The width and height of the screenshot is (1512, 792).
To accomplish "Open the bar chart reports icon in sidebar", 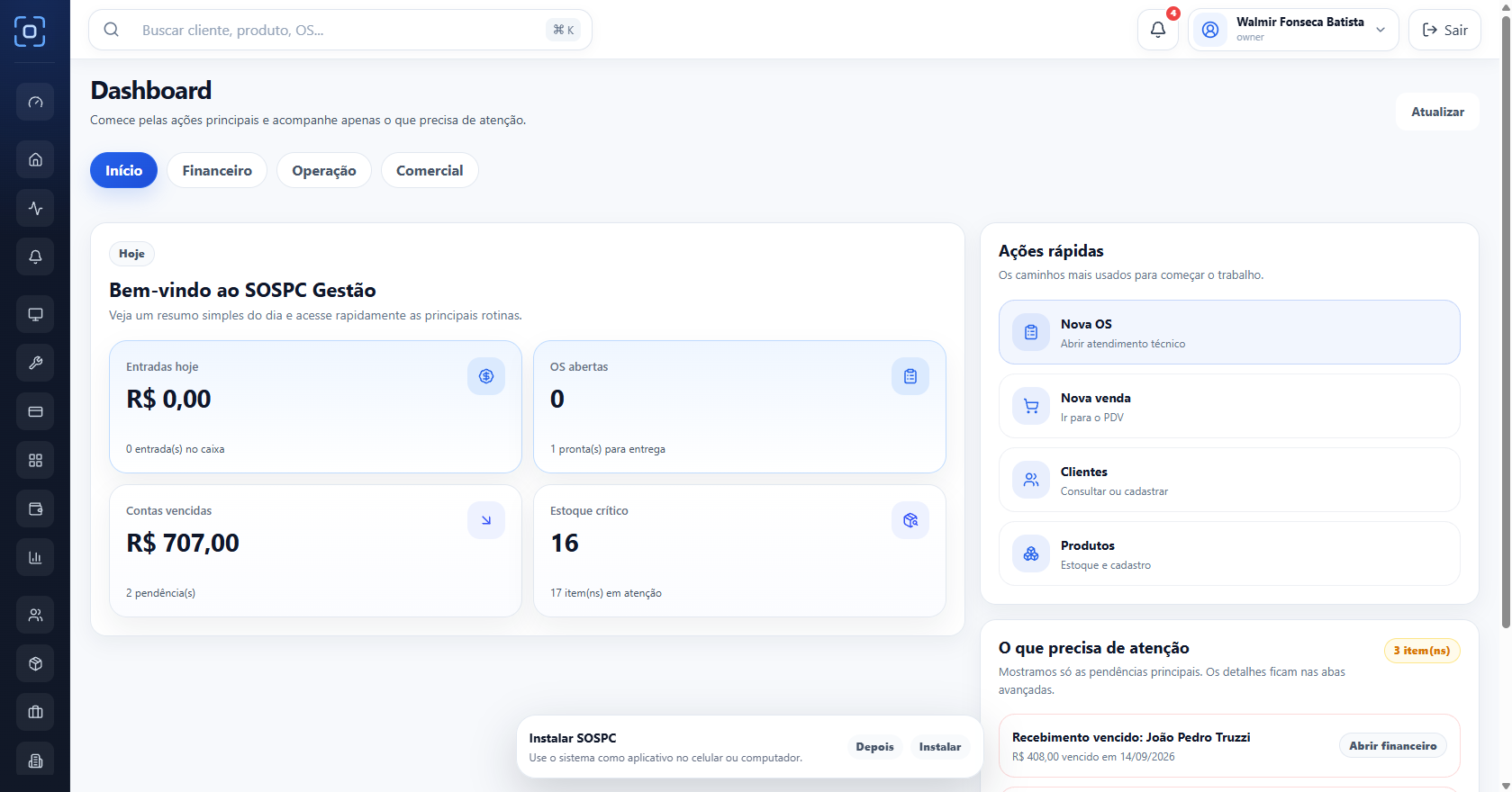I will [x=35, y=557].
